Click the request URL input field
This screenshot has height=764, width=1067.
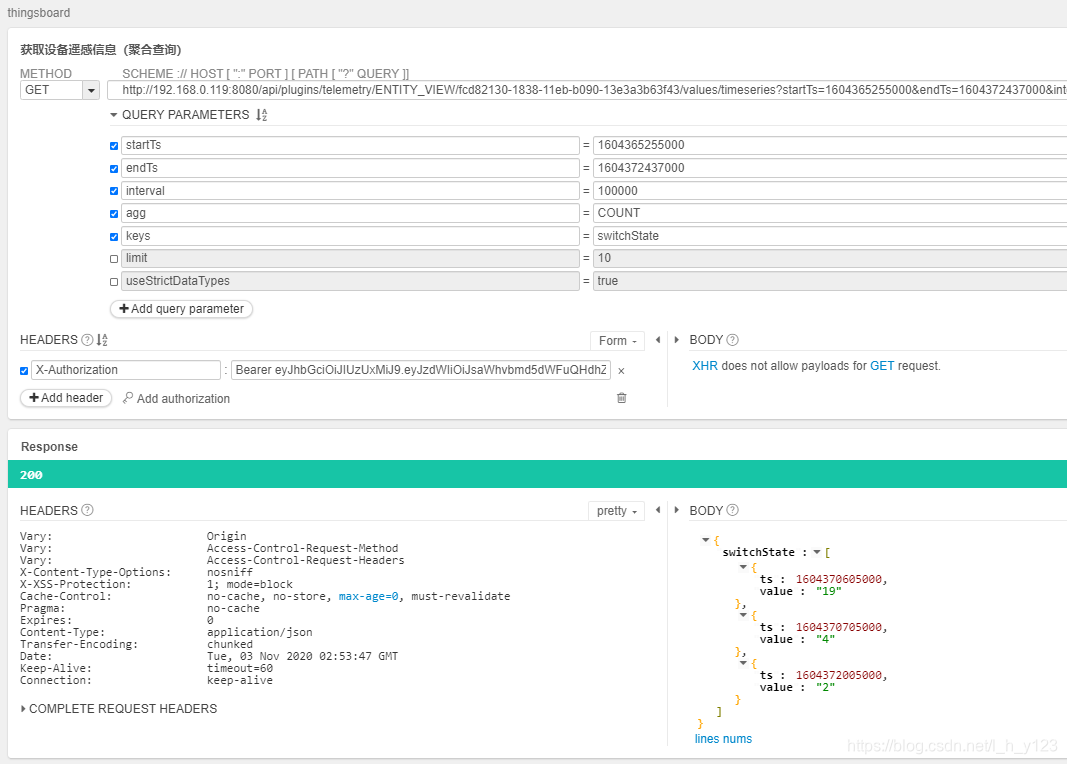(x=587, y=90)
